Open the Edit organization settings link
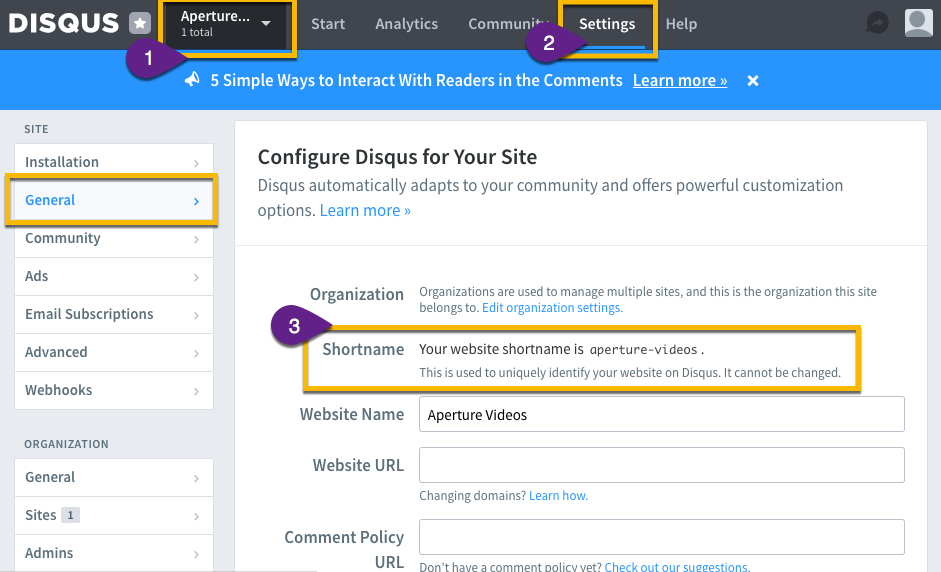 pos(552,308)
